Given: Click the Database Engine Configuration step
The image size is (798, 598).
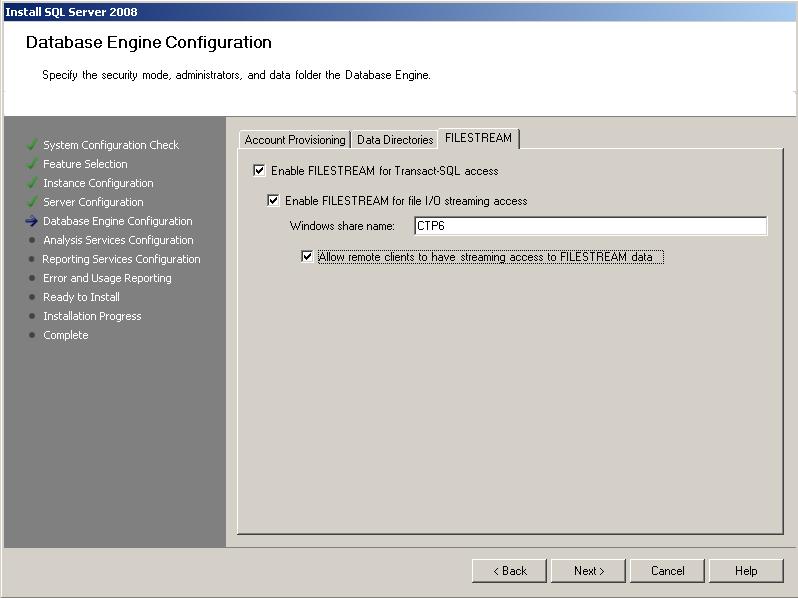Looking at the screenshot, I should (118, 221).
